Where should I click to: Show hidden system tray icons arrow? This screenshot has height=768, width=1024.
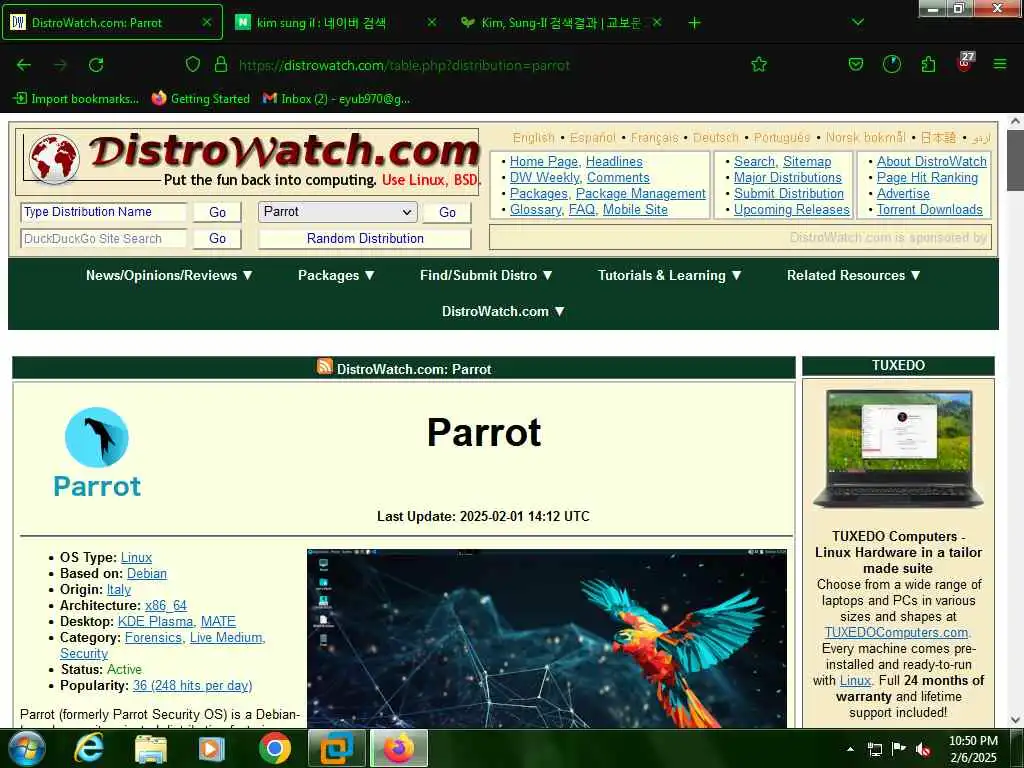pyautogui.click(x=850, y=748)
